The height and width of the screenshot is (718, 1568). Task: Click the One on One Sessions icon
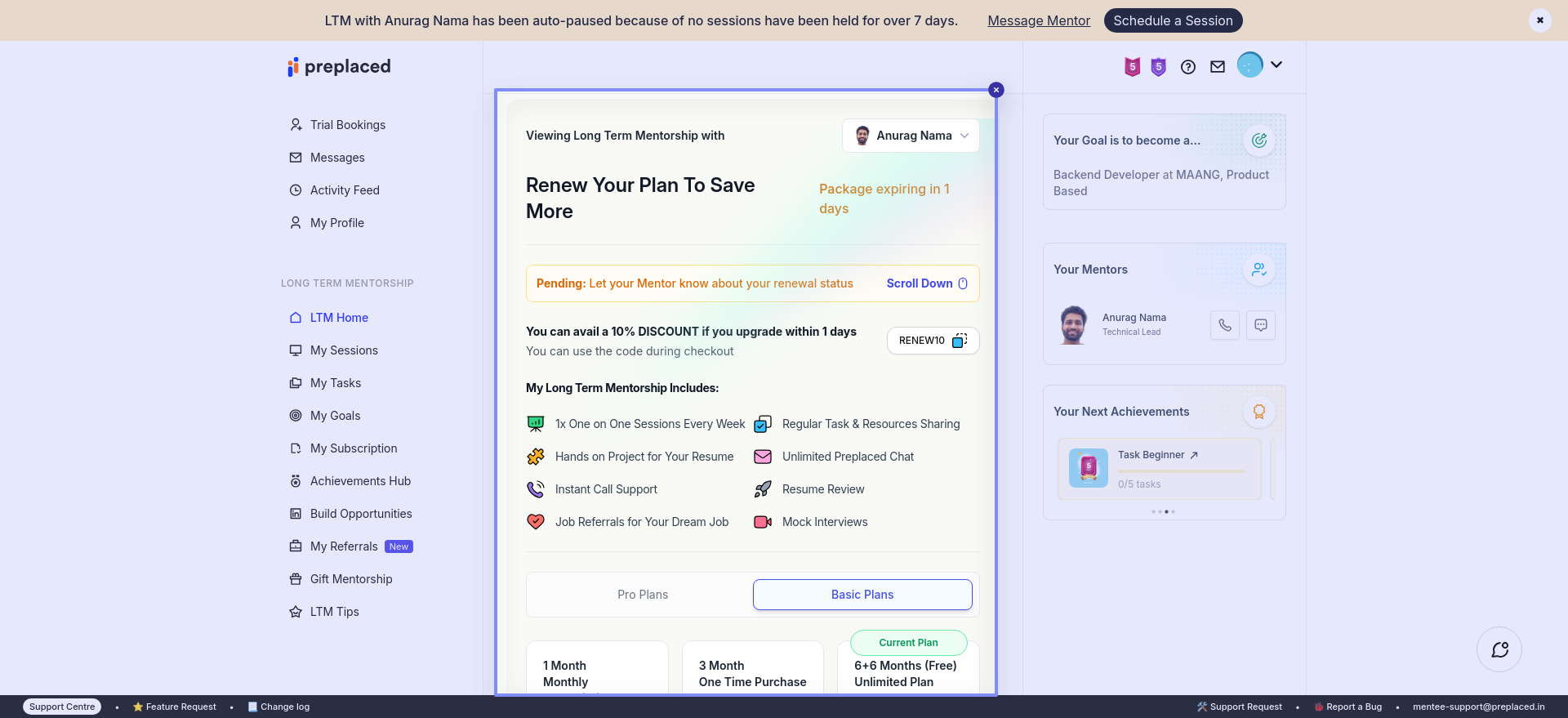(x=536, y=424)
